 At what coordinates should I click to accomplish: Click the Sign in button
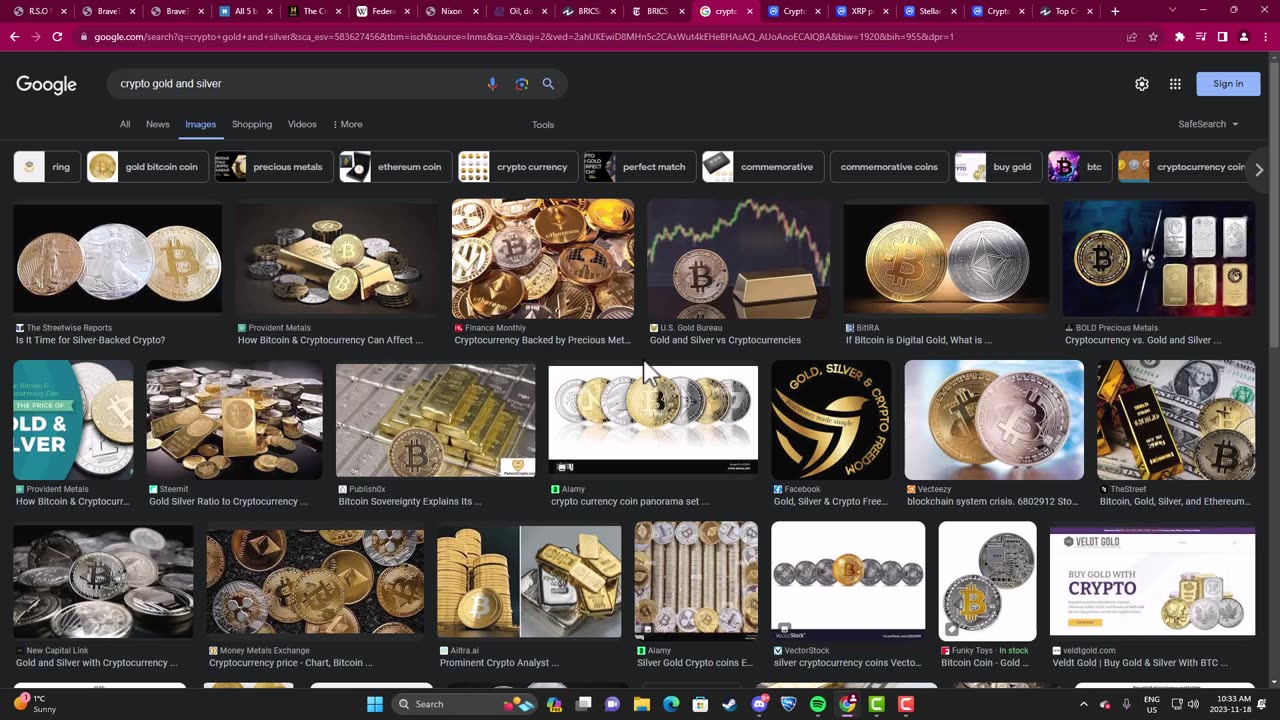[1228, 84]
